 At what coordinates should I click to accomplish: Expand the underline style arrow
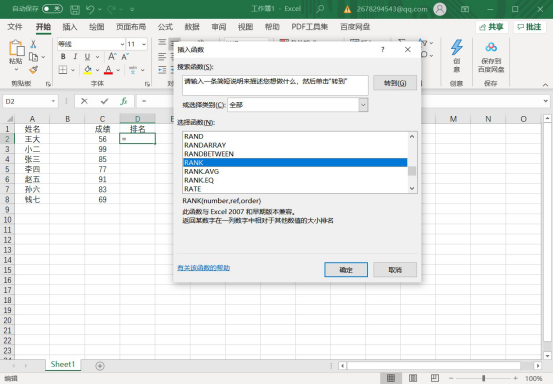(97, 57)
